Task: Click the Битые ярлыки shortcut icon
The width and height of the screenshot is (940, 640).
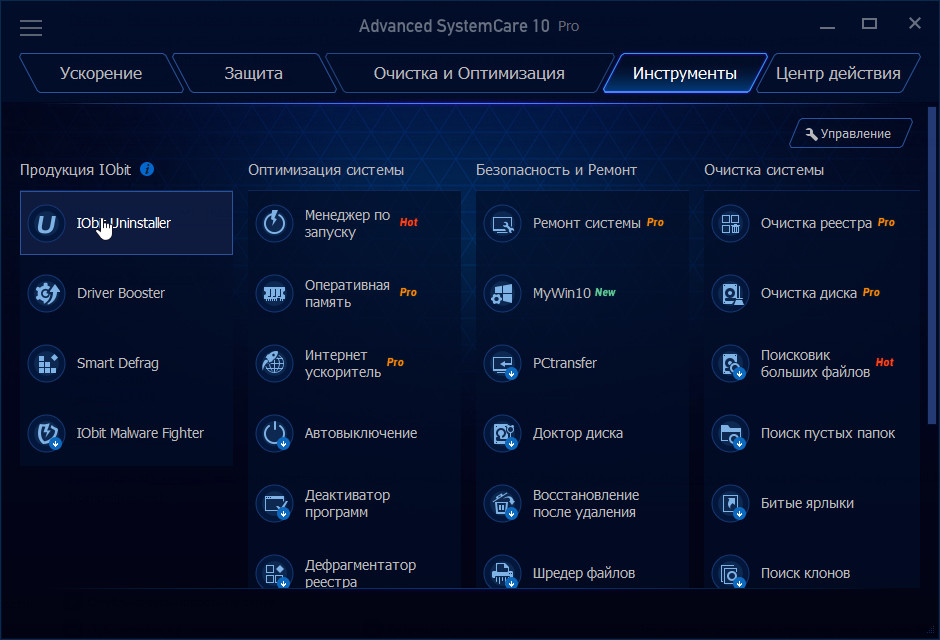Action: point(730,503)
